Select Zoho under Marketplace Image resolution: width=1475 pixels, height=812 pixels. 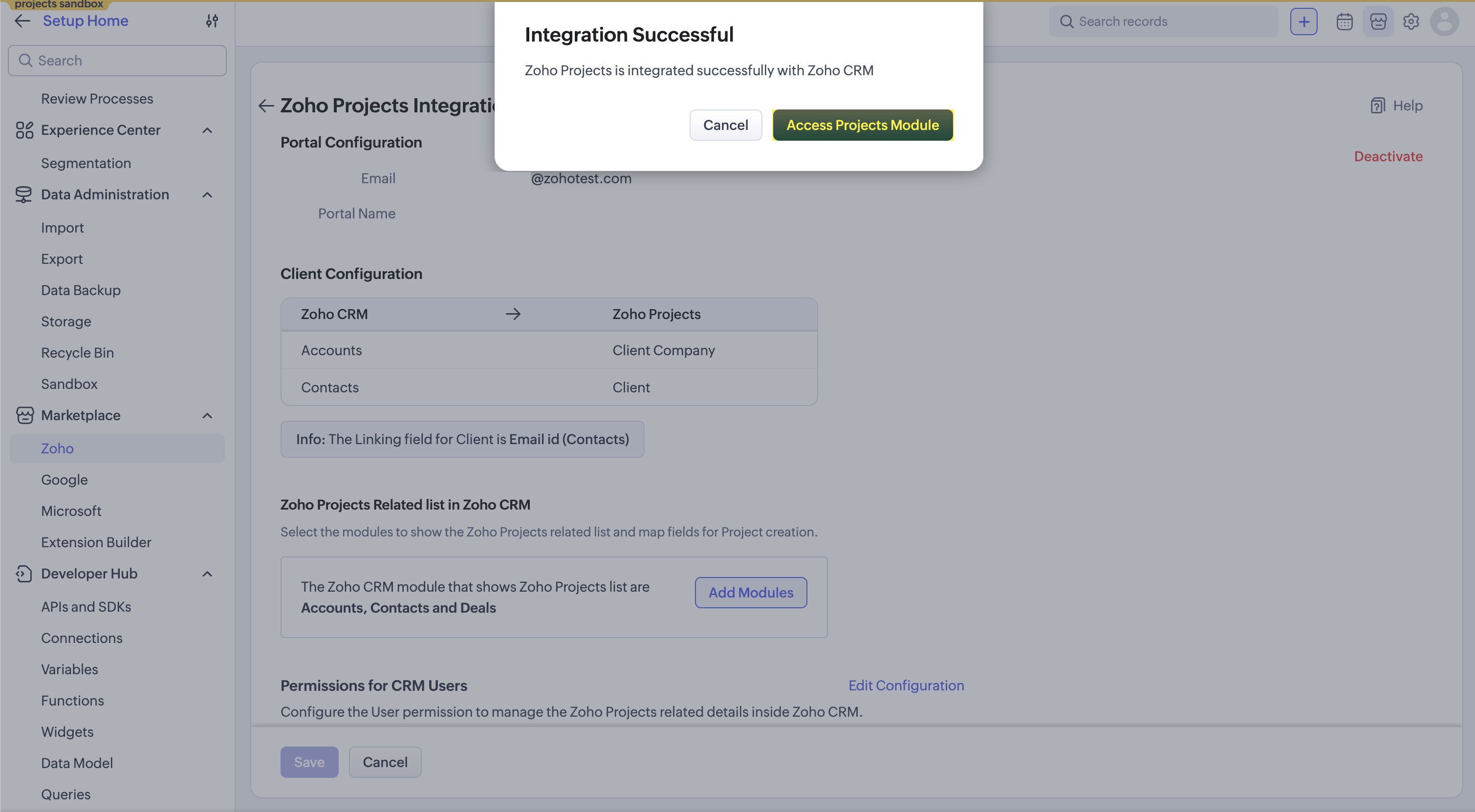[x=117, y=449]
